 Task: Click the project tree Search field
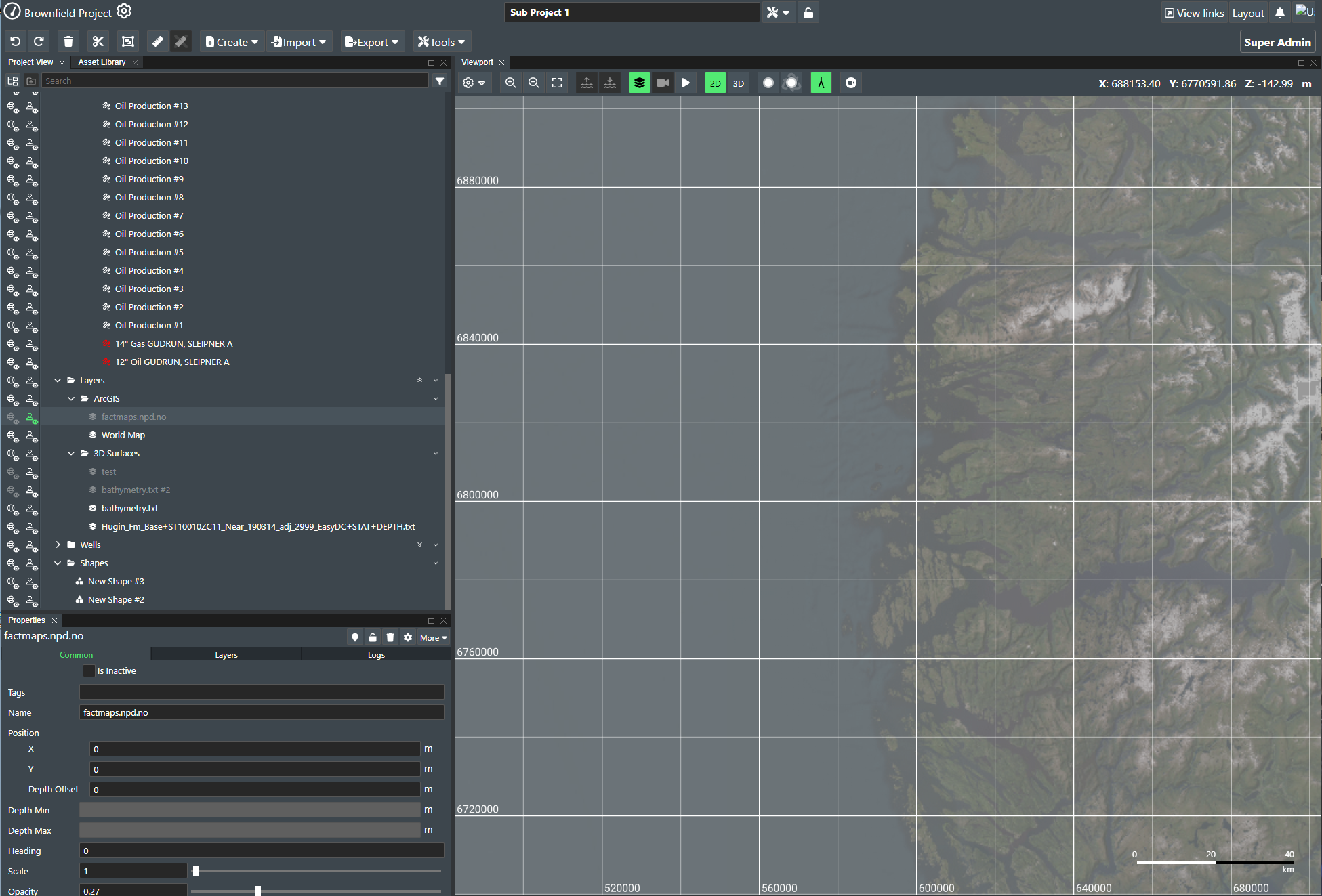pyautogui.click(x=235, y=81)
